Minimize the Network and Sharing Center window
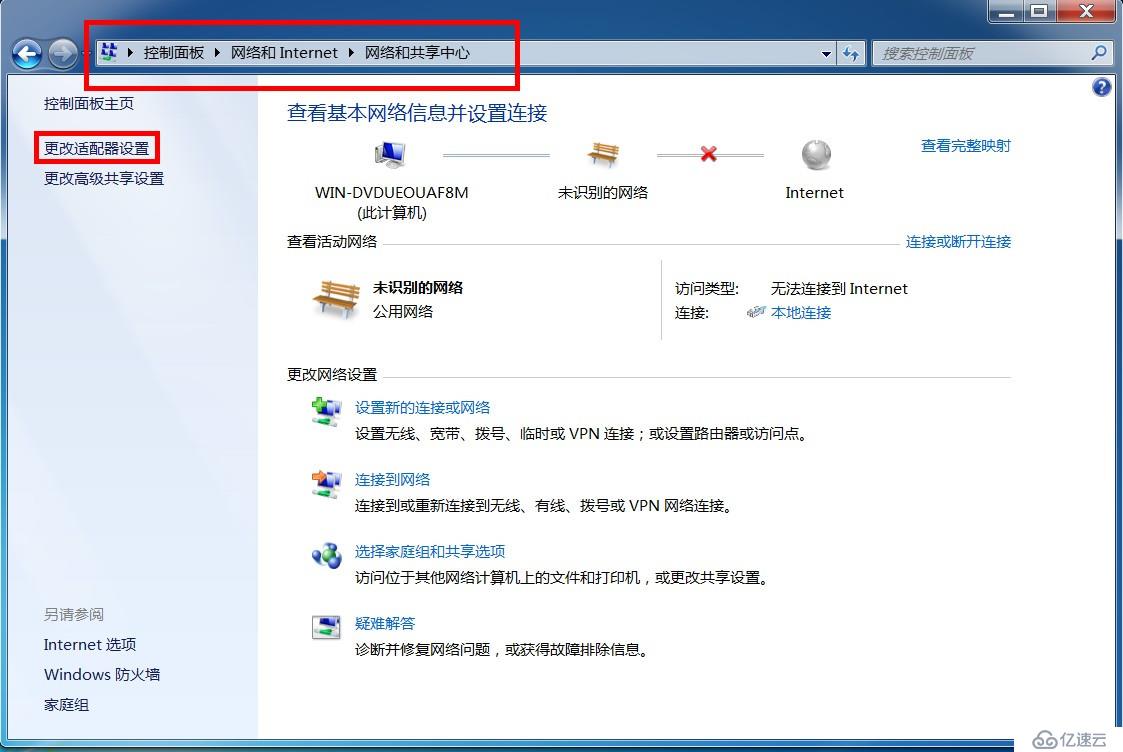 coord(1006,11)
